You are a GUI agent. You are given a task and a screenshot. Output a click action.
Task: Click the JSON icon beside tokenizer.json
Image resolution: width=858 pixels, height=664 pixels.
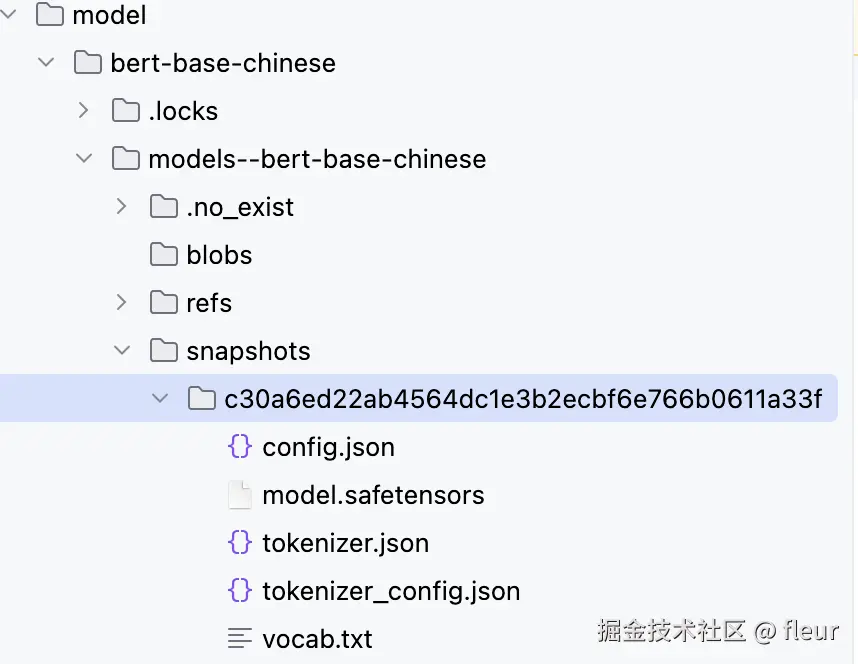coord(240,543)
